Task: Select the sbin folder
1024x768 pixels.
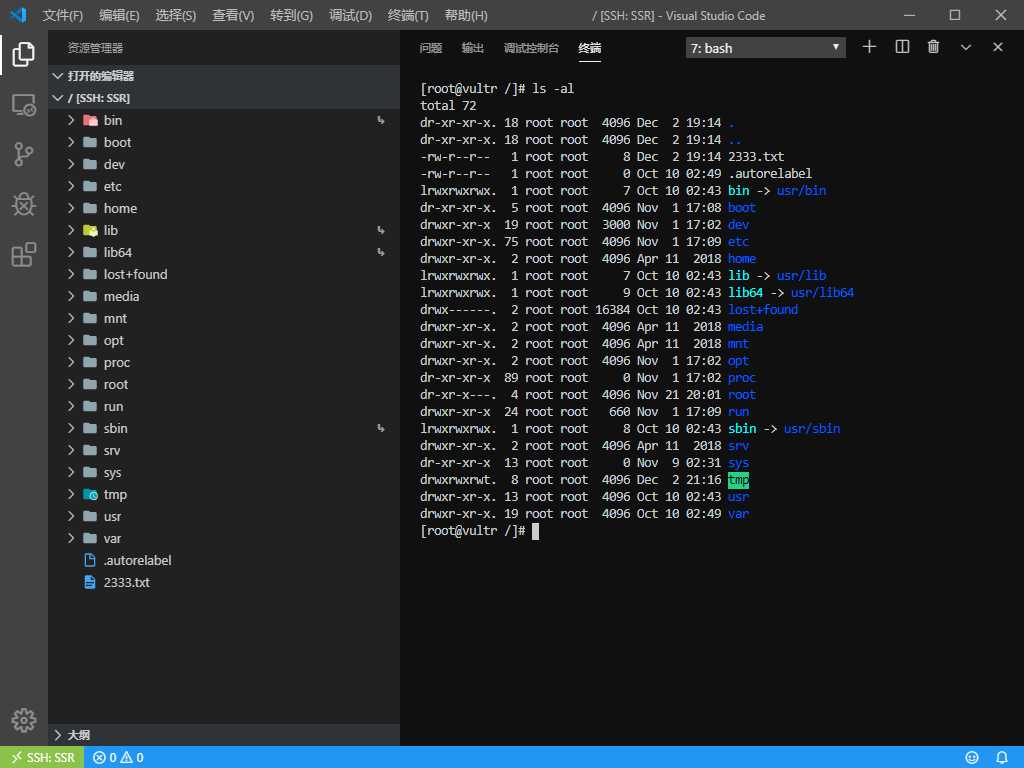Action: (x=224, y=428)
